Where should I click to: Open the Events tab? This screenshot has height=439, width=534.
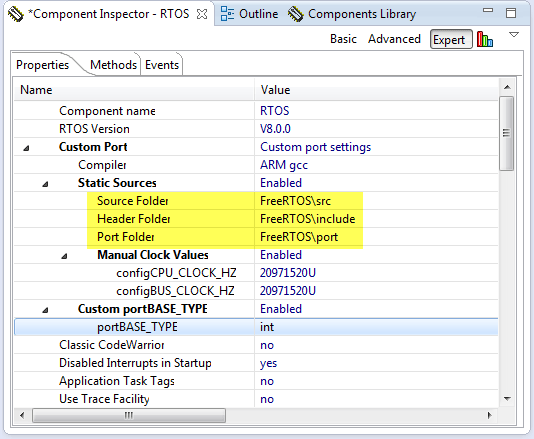[x=162, y=65]
